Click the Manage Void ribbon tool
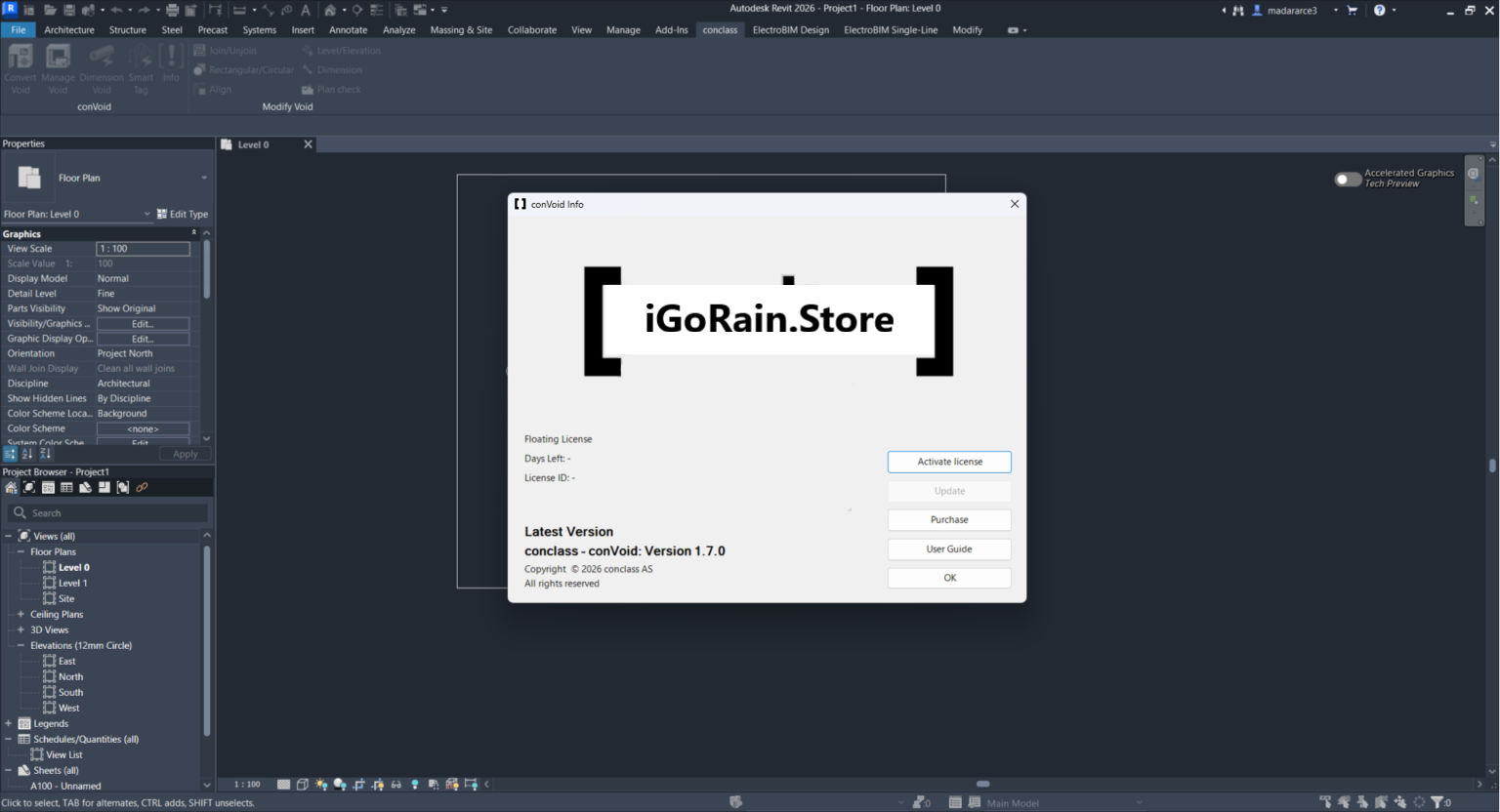 pos(59,68)
